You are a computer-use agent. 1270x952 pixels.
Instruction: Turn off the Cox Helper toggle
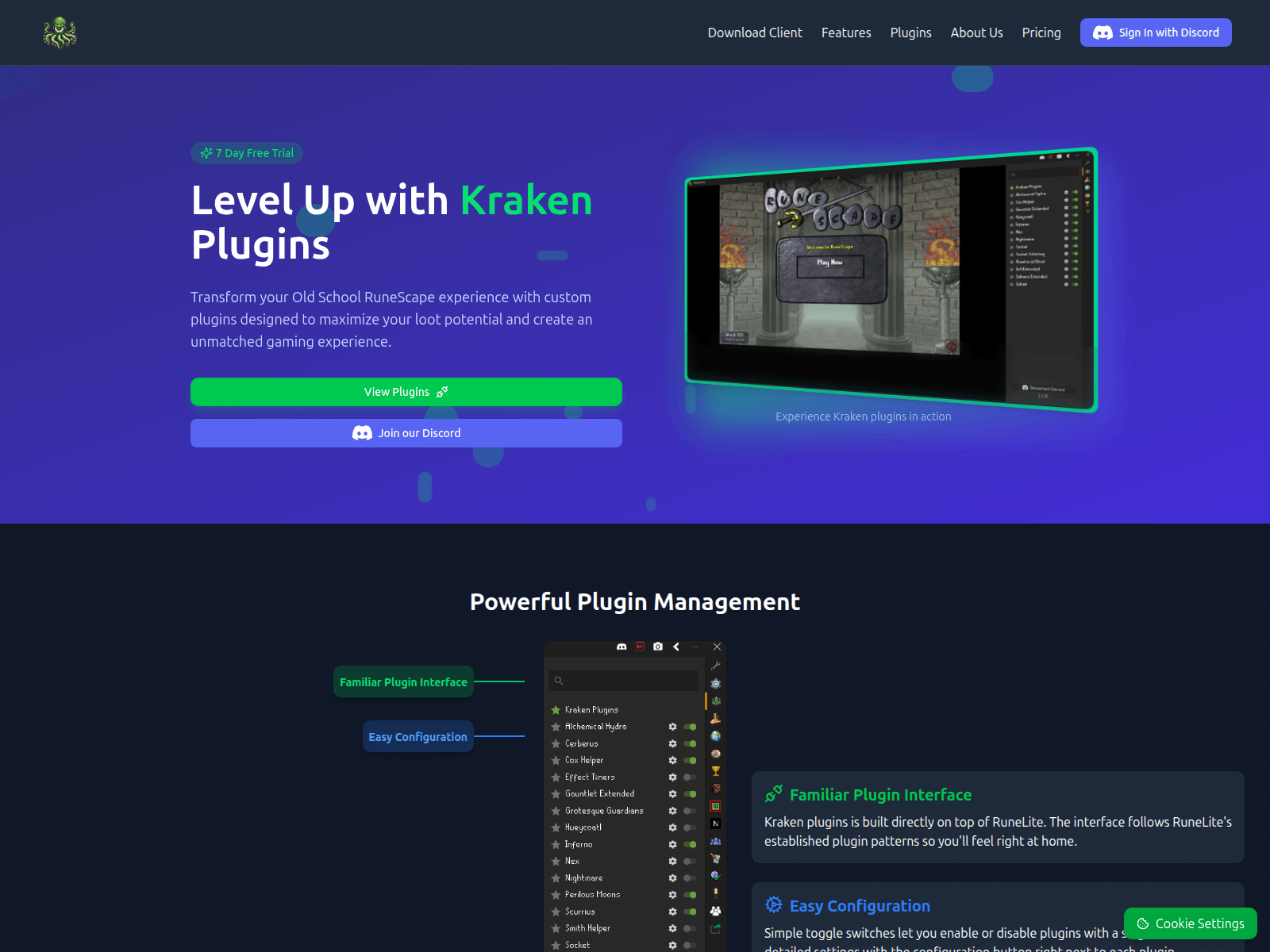click(x=690, y=760)
